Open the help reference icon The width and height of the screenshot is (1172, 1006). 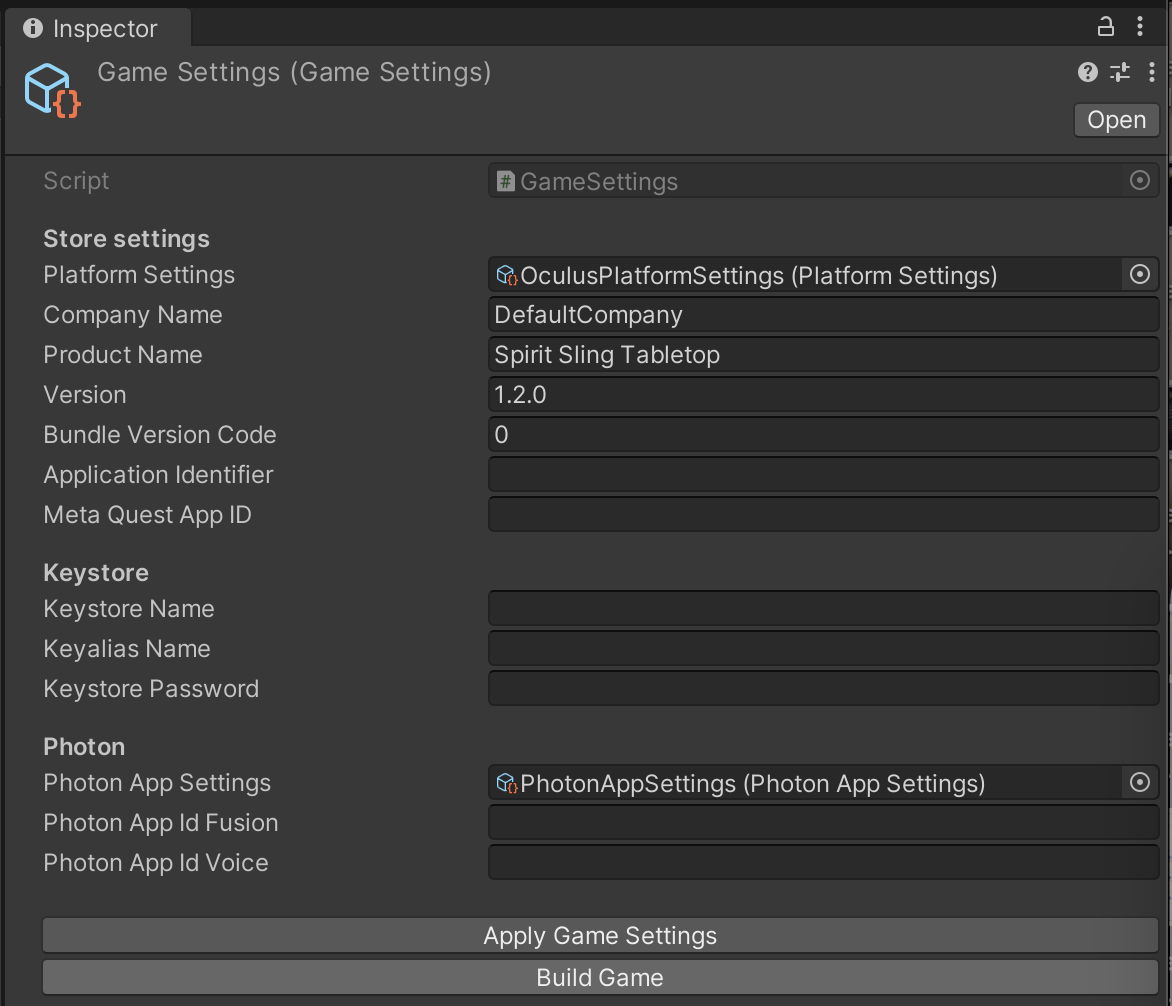(x=1088, y=72)
